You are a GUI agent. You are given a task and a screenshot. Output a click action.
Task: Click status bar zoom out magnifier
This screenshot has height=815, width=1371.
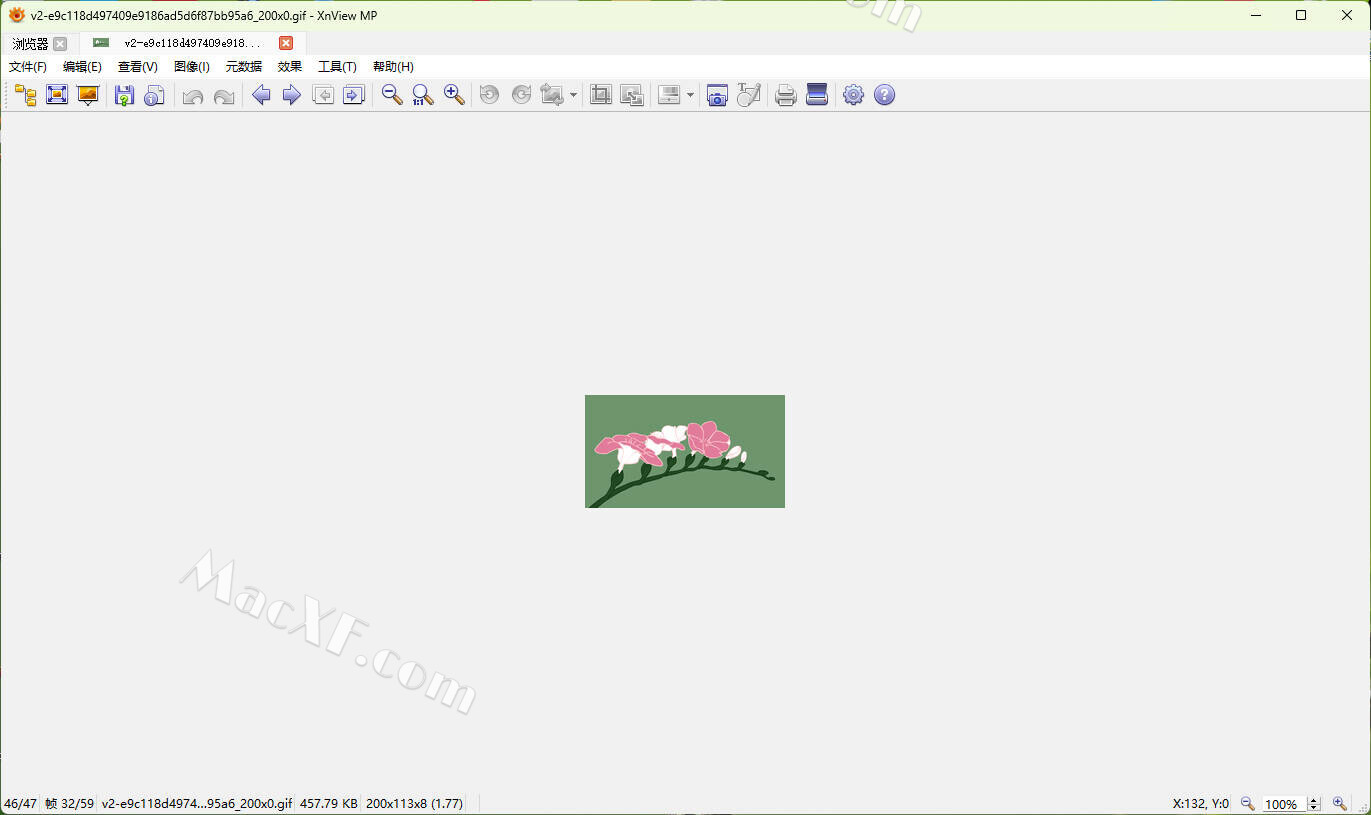pos(1247,804)
